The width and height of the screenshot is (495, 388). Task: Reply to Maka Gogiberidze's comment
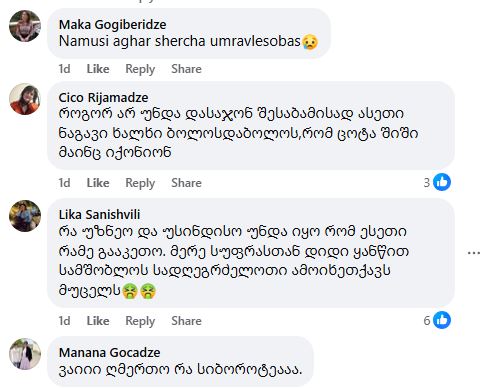point(140,69)
